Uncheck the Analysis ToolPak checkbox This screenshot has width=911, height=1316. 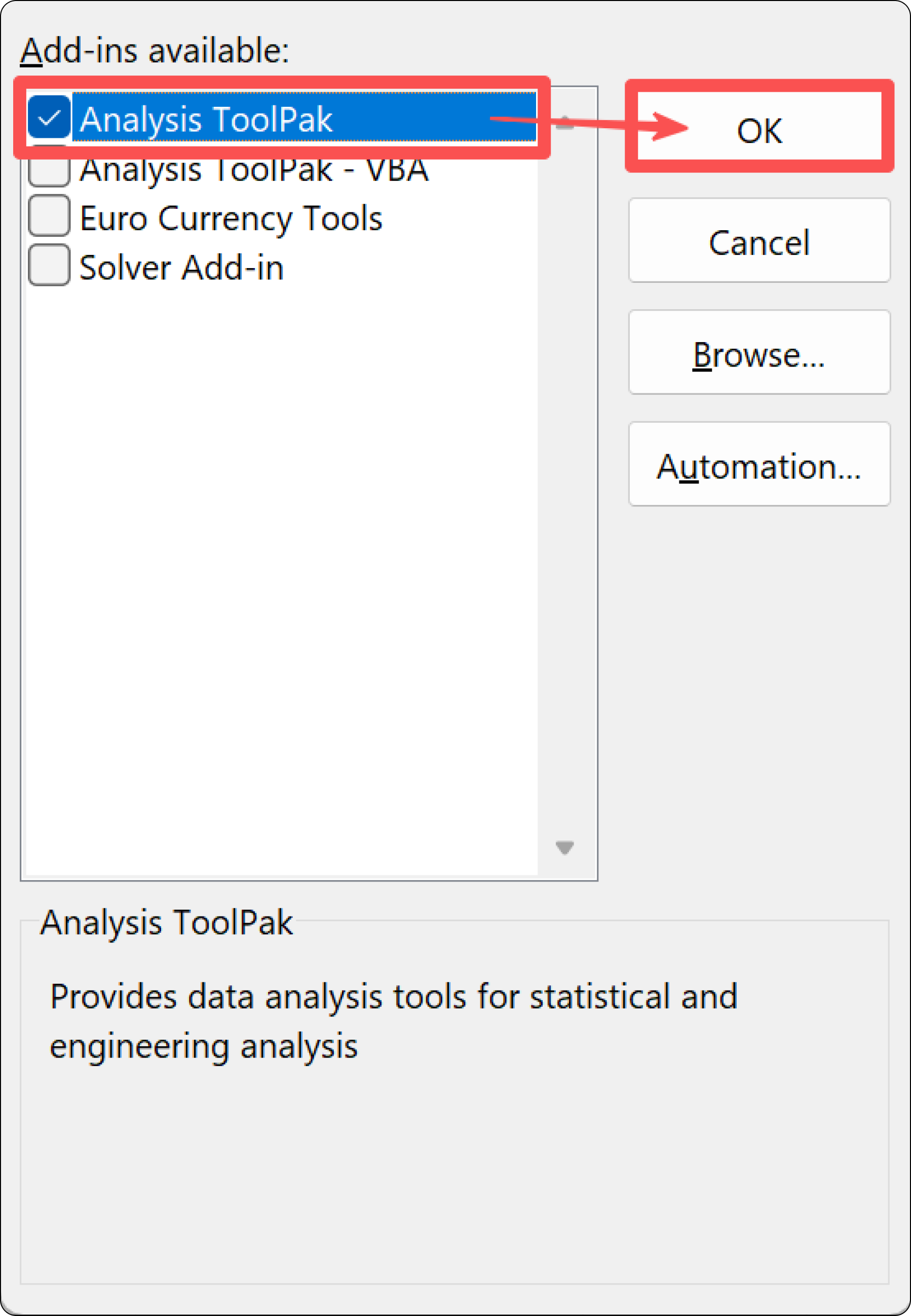point(49,118)
